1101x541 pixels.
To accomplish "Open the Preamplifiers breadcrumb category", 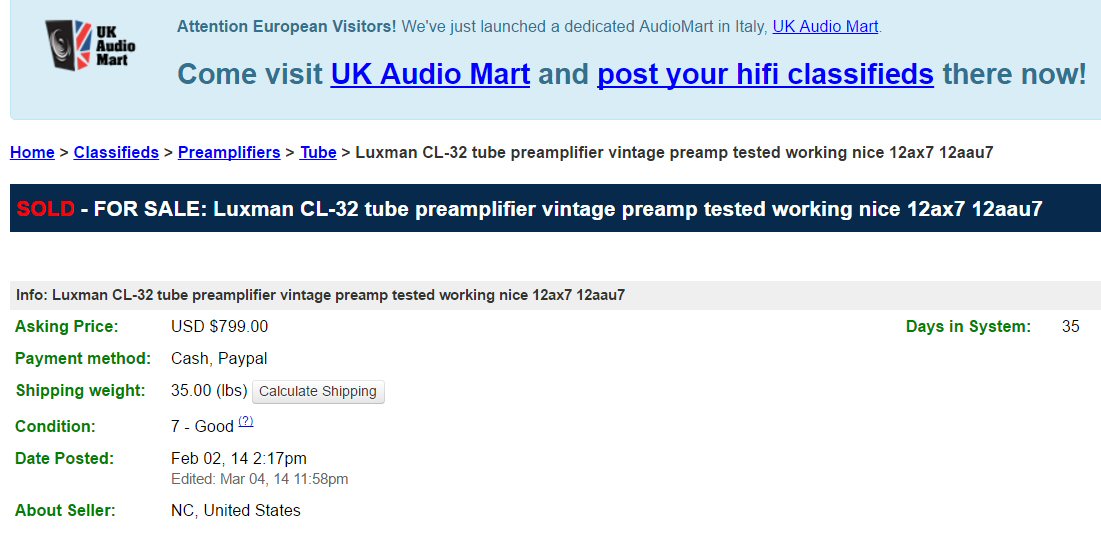I will coord(229,153).
